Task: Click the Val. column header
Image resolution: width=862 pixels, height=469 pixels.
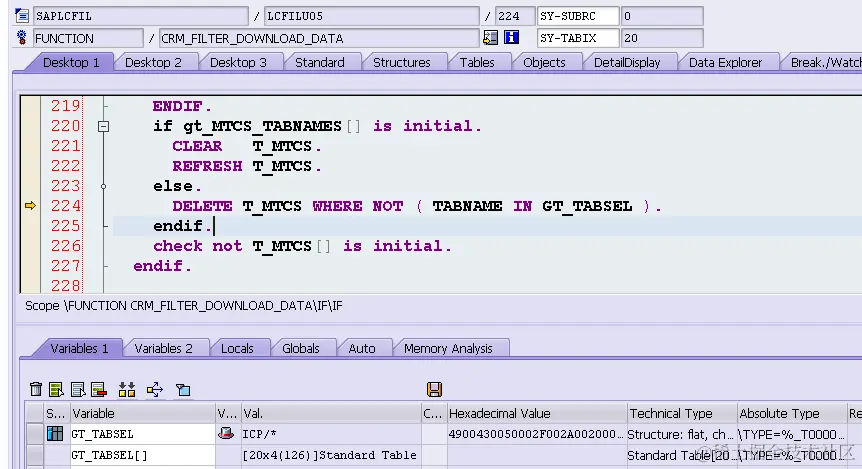Action: (331, 413)
